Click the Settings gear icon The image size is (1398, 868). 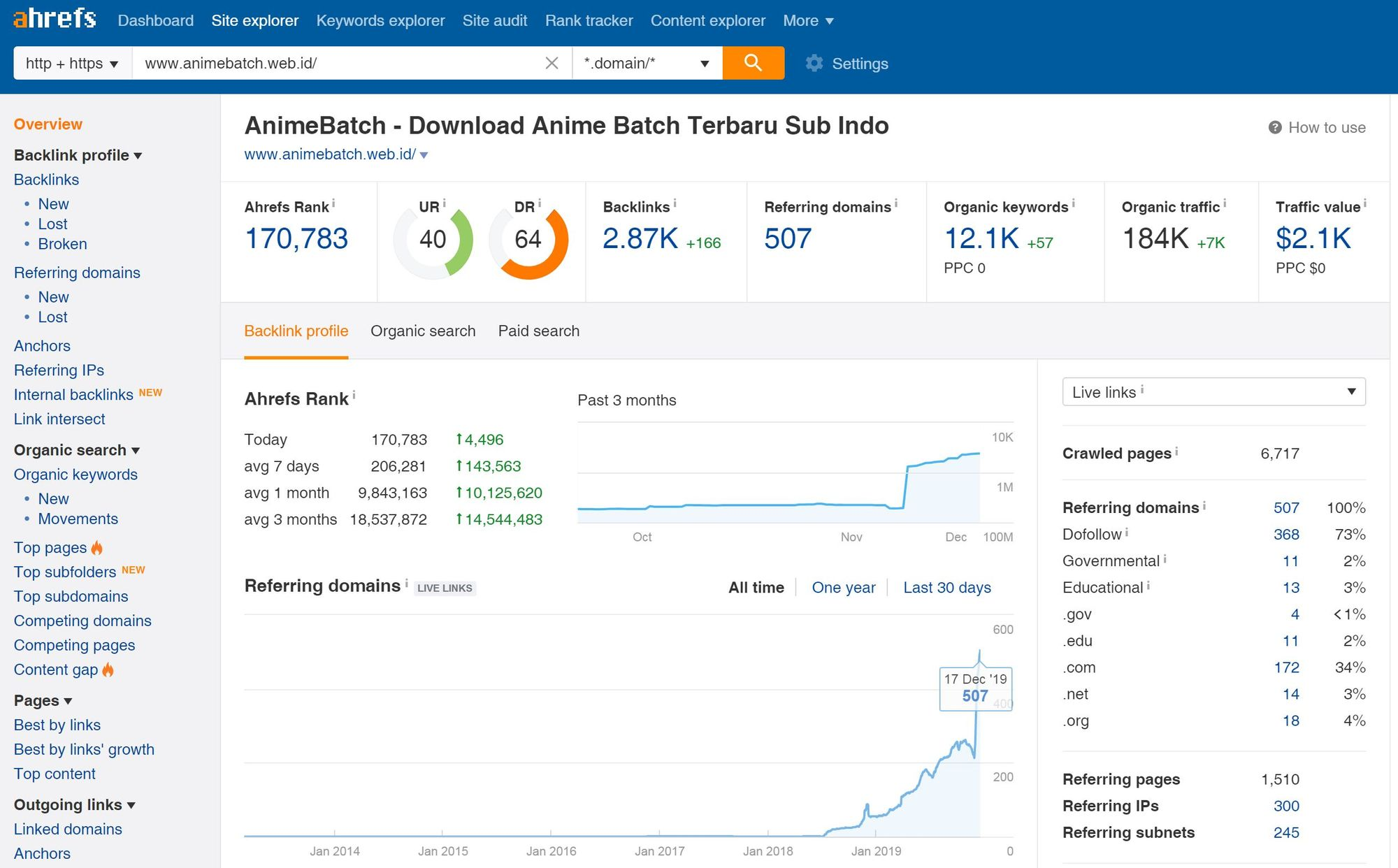tap(814, 63)
